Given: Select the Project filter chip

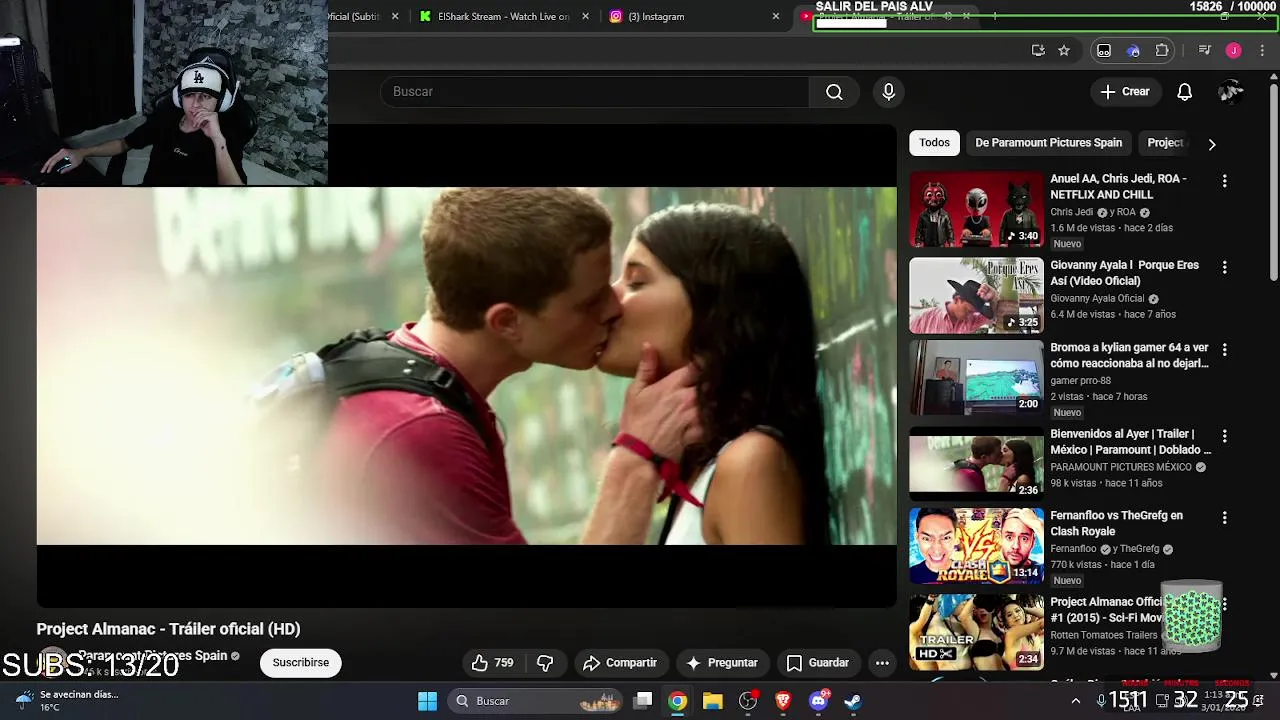Looking at the screenshot, I should (1165, 143).
